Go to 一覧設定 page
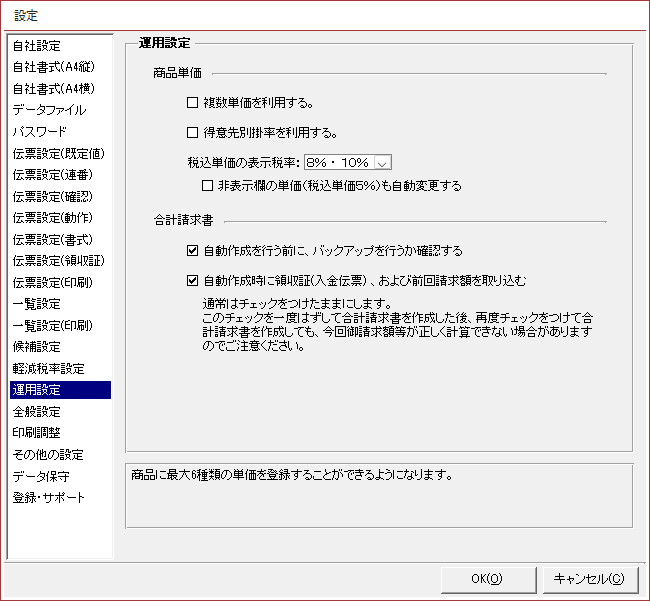This screenshot has width=650, height=601. click(x=60, y=304)
